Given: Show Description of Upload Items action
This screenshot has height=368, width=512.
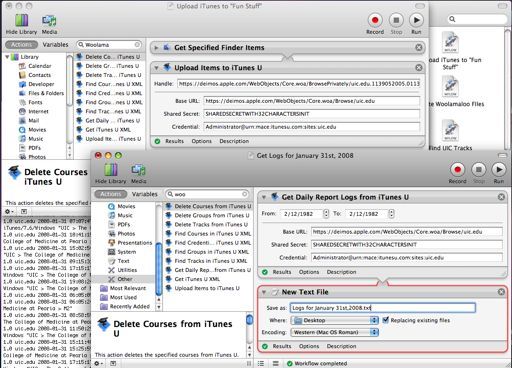Looking at the screenshot, I should (x=234, y=141).
